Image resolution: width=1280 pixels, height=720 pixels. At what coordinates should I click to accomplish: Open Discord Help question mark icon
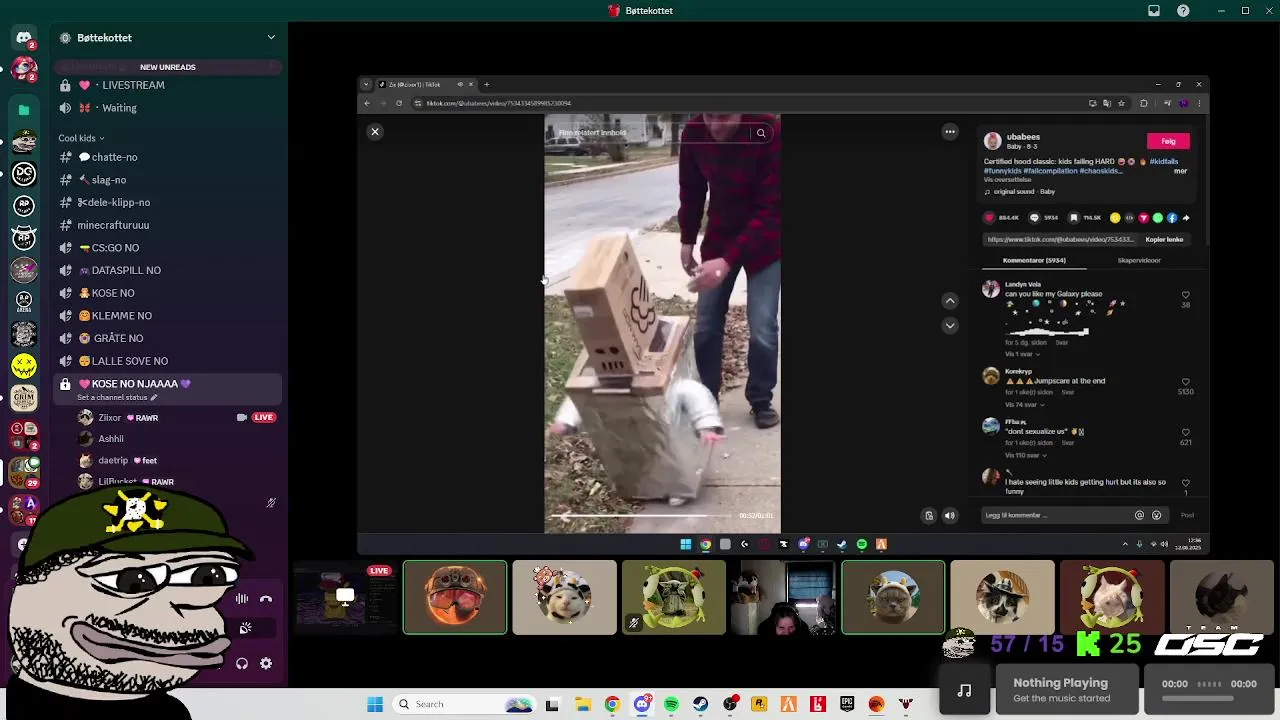1184,11
